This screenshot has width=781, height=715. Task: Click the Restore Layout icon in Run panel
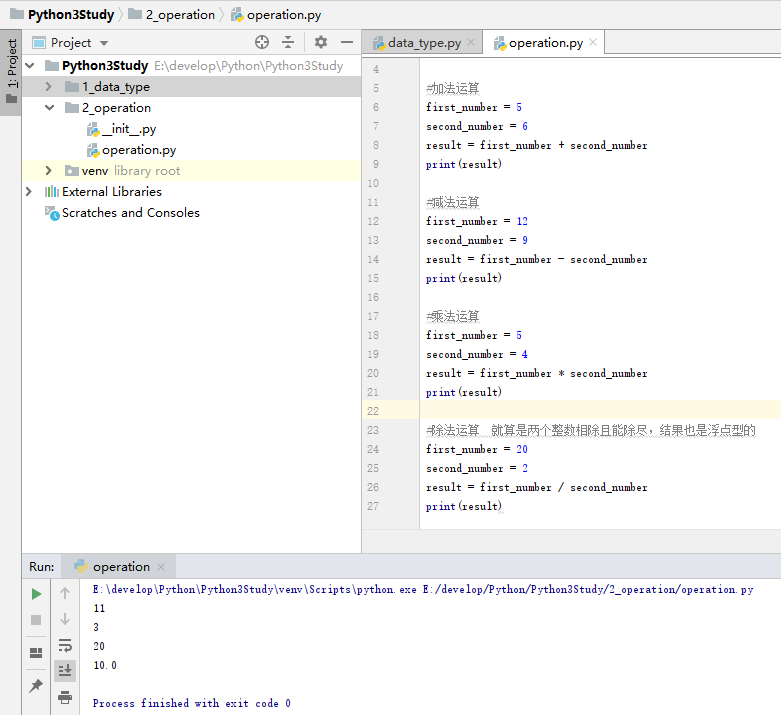(x=36, y=653)
